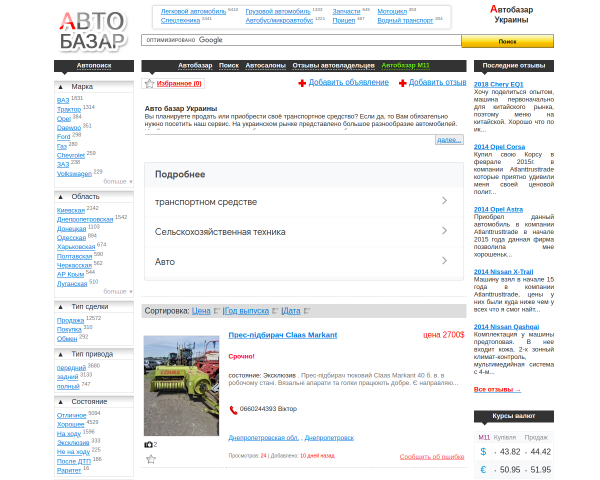Click the АвтоБазар site logo
This screenshot has height=480, width=600.
93,31
